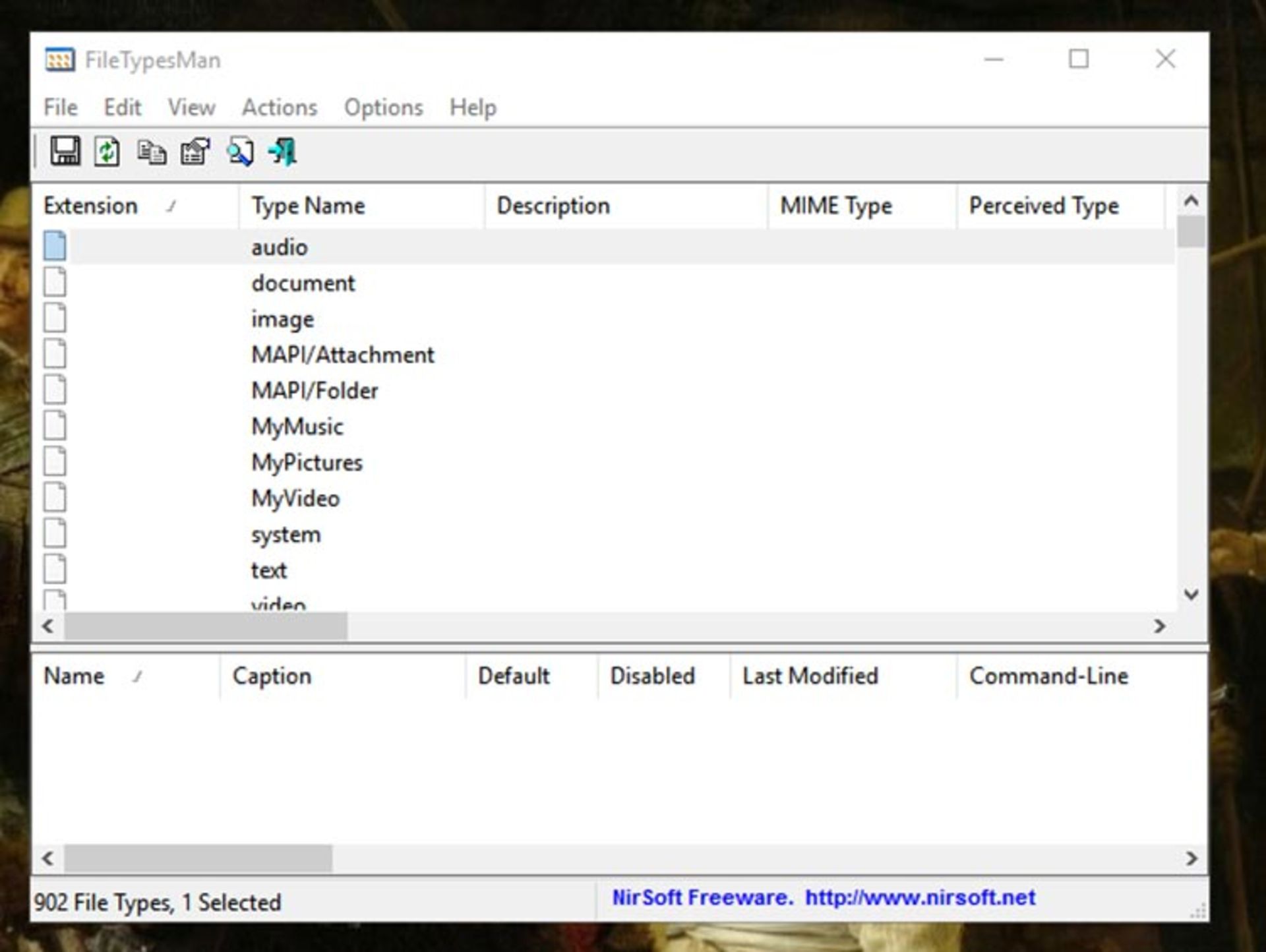Sort by the Perceived Type column header

point(1061,206)
